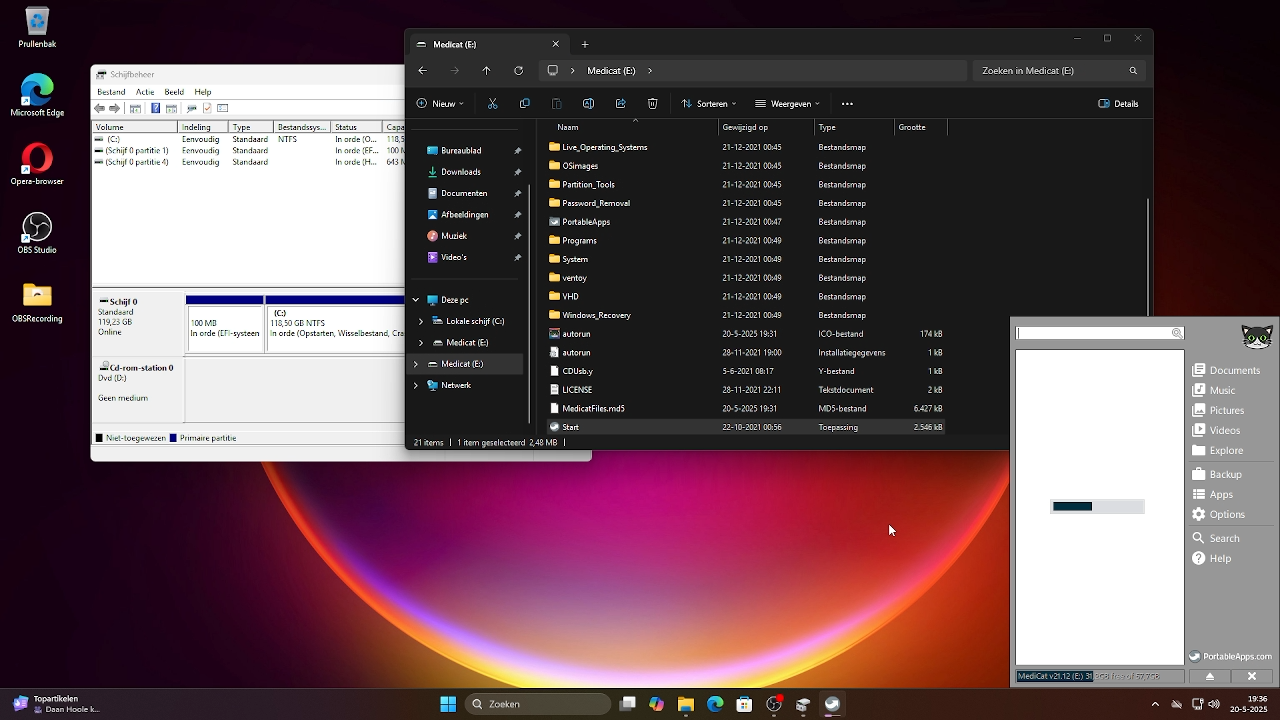The width and height of the screenshot is (1280, 720).
Task: Open the Help menu in Schijfbeheer
Action: 203,92
